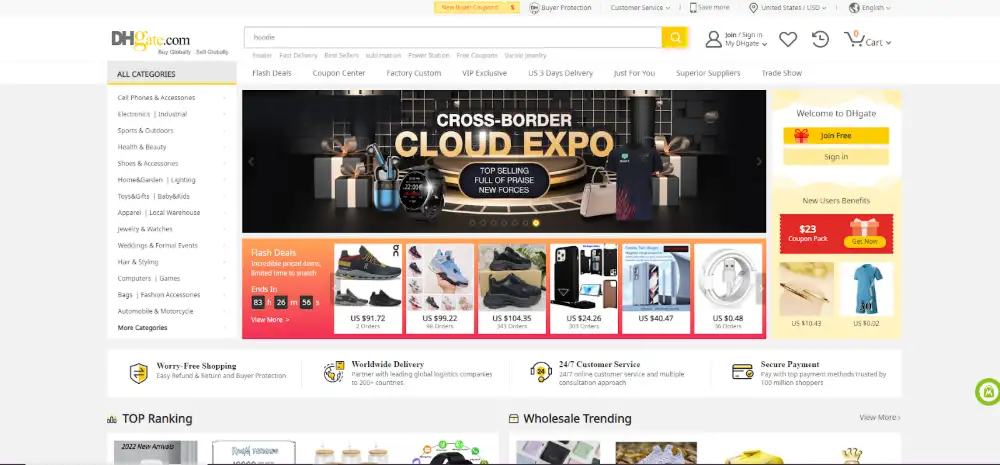Click the Worry-Free Shopping shield icon
Viewport: 1000px width, 465px height.
pos(138,373)
